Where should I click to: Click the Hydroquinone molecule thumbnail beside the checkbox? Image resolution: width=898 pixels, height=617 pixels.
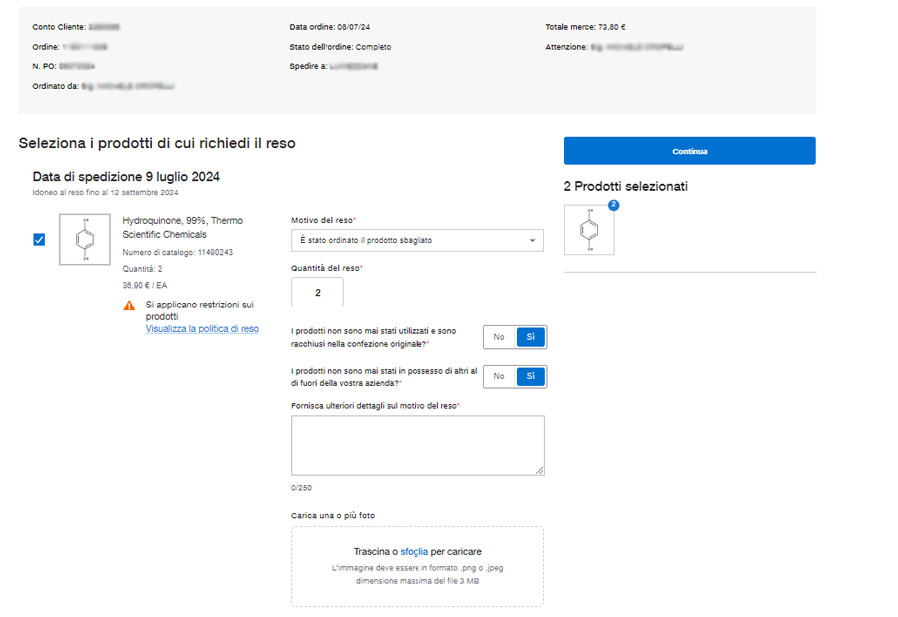pos(85,239)
